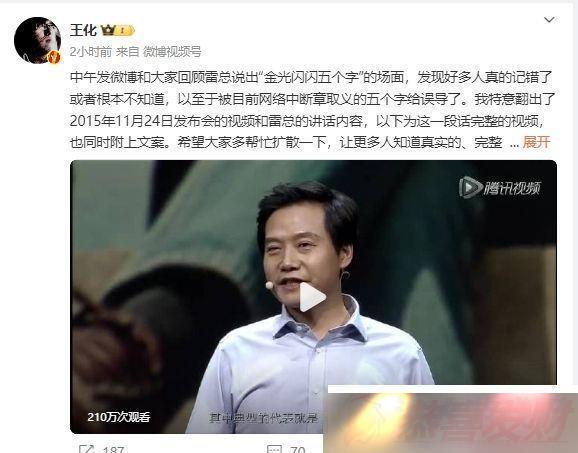Click the 210万次观看 view count
The width and height of the screenshot is (578, 453).
pyautogui.click(x=119, y=417)
